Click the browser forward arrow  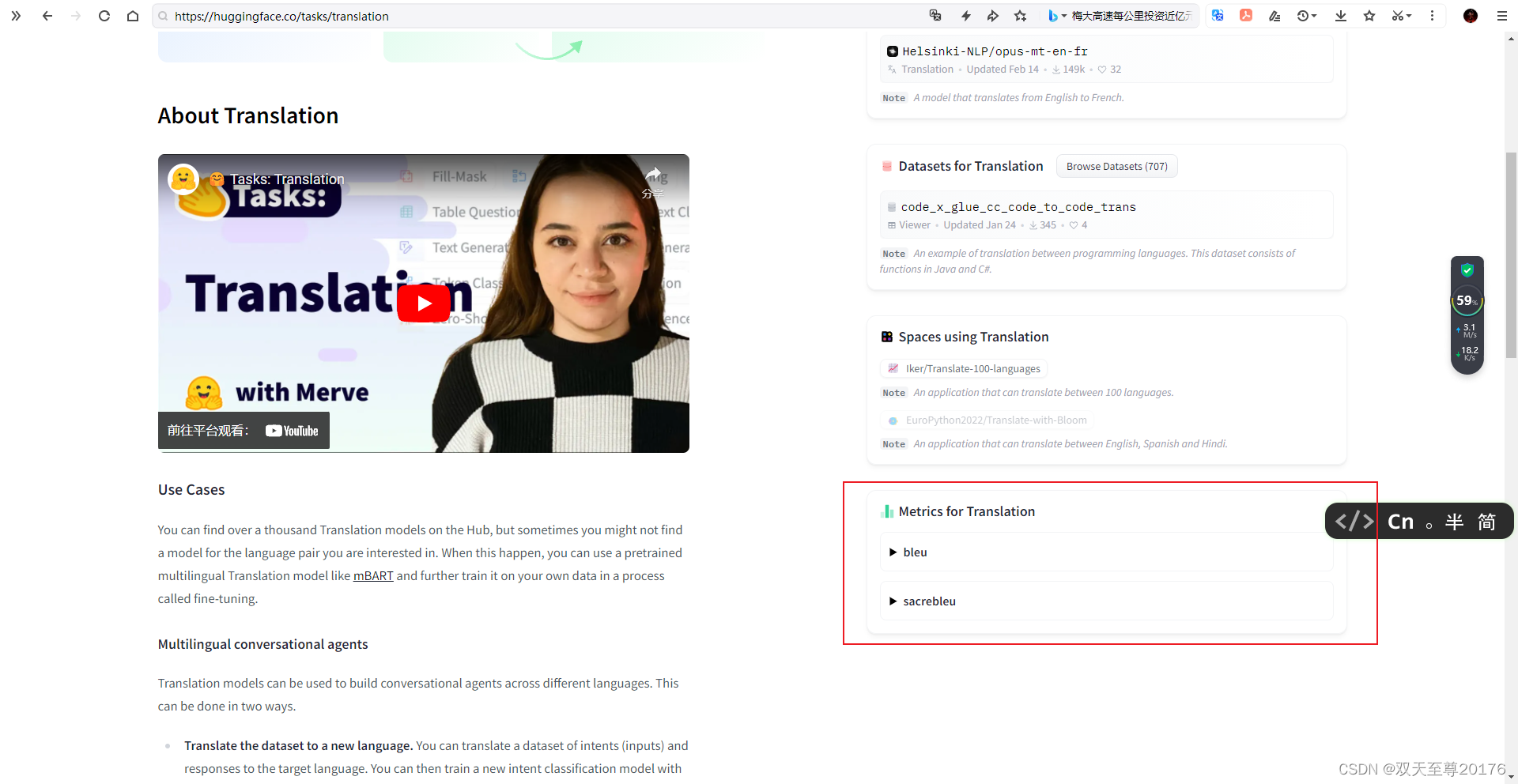(76, 16)
